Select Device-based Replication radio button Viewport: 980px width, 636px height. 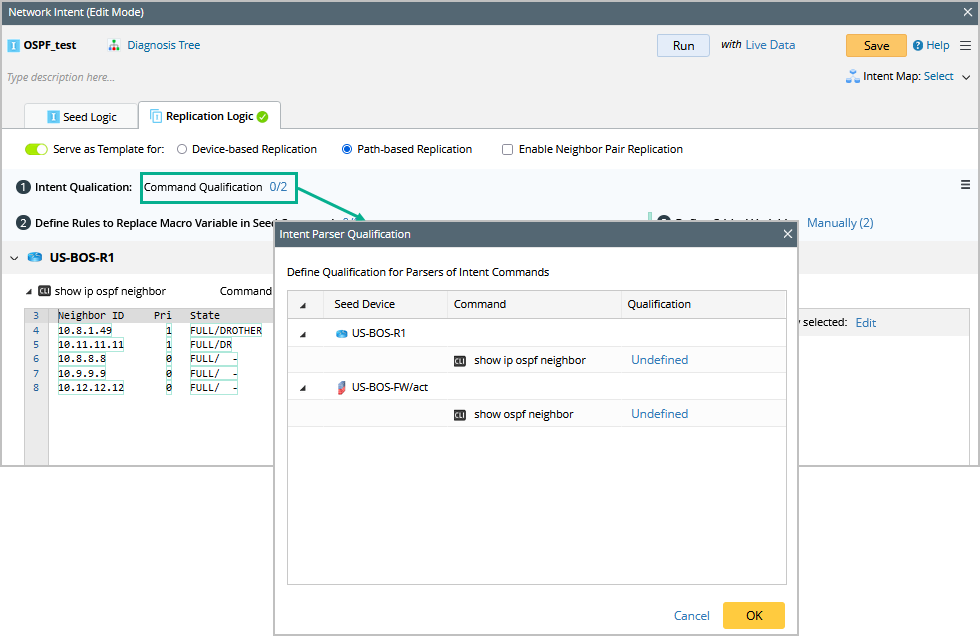(182, 149)
